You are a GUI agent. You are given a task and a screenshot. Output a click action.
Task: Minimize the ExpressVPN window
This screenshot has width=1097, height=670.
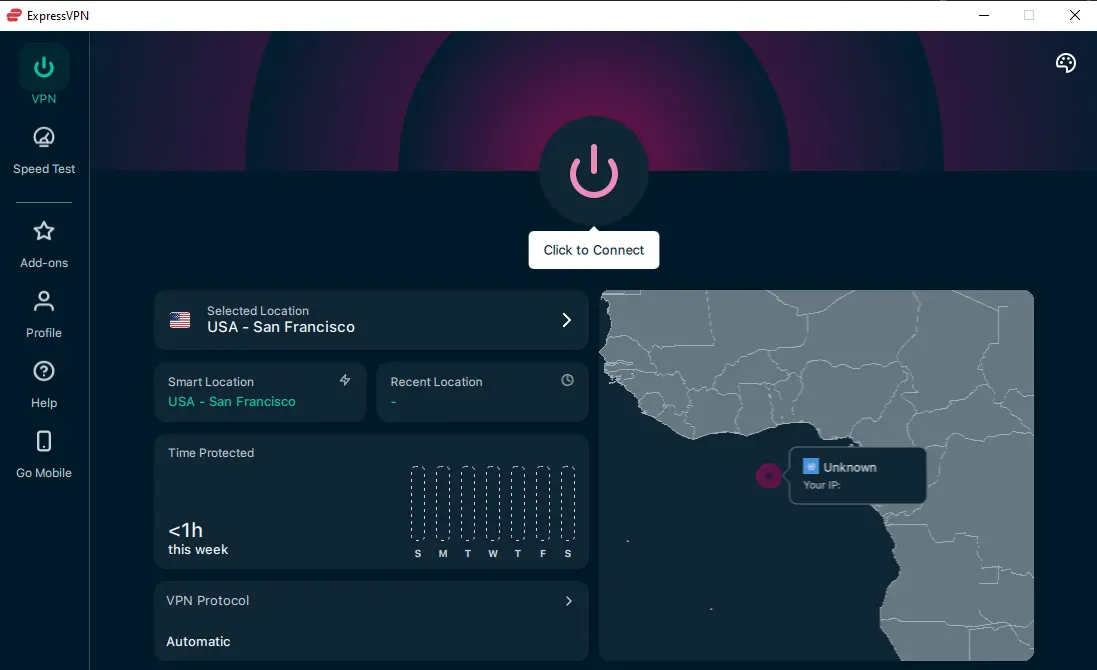tap(984, 15)
